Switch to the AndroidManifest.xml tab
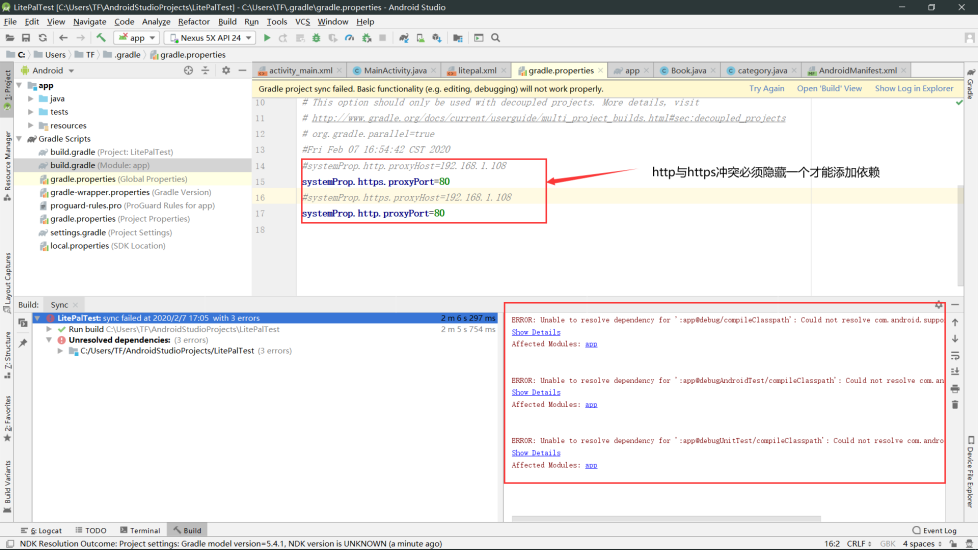 coord(857,71)
